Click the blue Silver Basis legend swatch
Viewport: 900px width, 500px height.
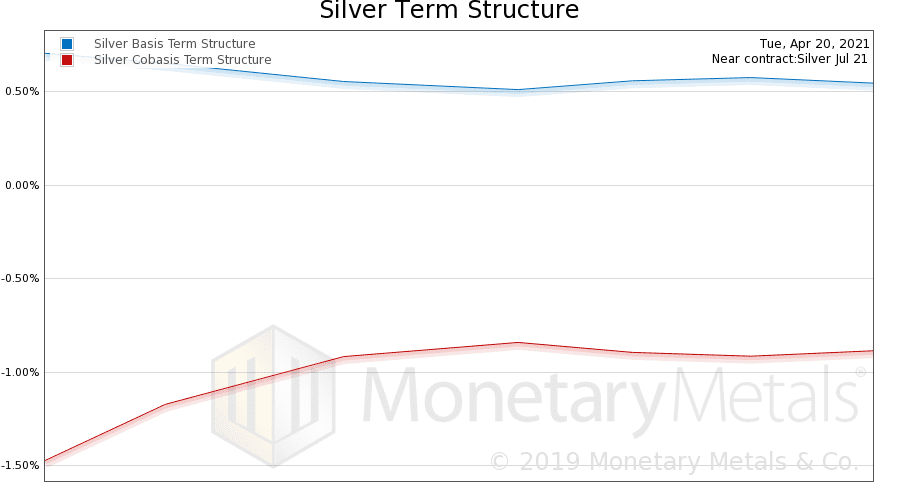point(67,44)
